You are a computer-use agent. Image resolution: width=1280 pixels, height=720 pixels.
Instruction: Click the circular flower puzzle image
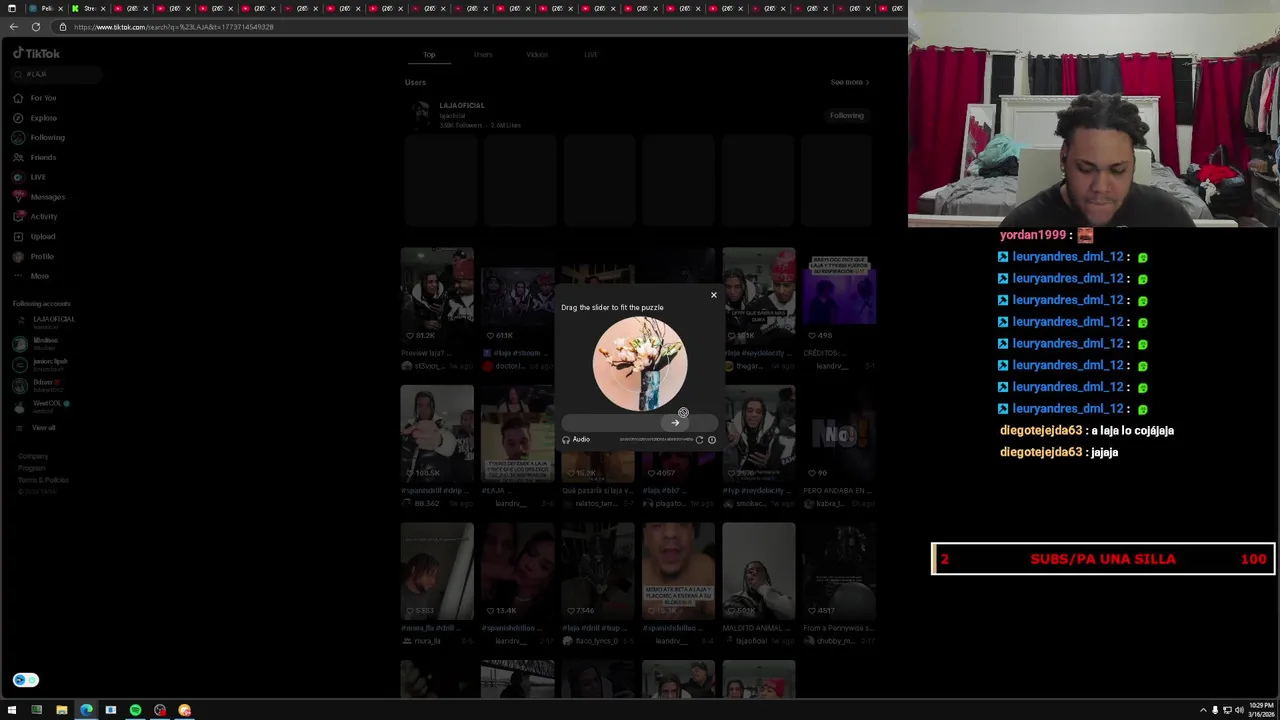(640, 364)
